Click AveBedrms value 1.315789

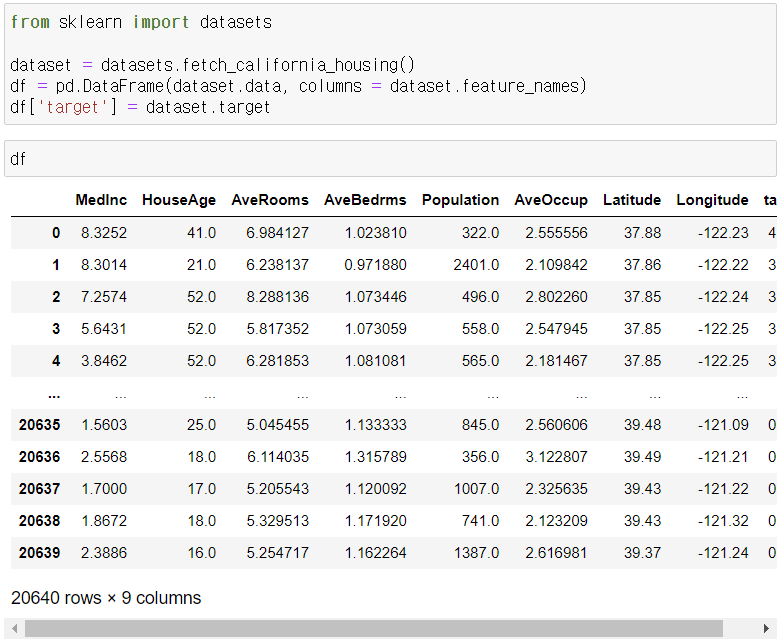click(x=375, y=457)
